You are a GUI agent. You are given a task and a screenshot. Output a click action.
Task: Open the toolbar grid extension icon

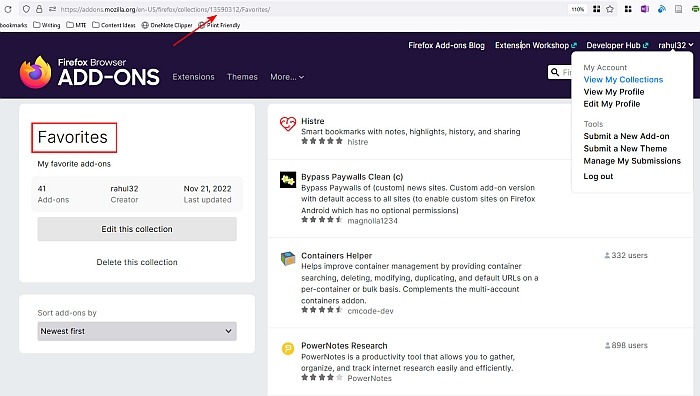click(628, 9)
